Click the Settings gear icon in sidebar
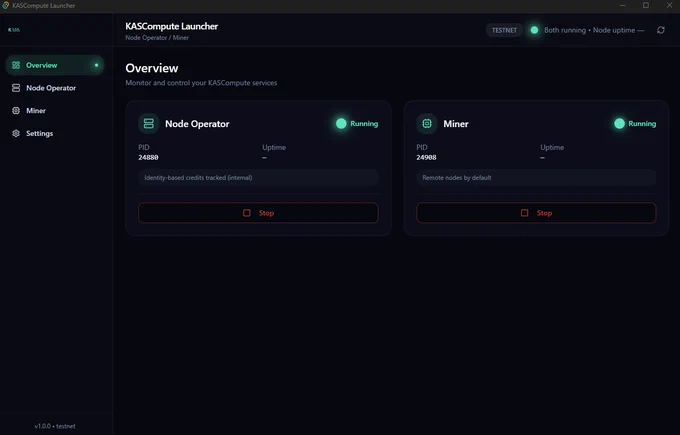680x435 pixels. [16, 134]
